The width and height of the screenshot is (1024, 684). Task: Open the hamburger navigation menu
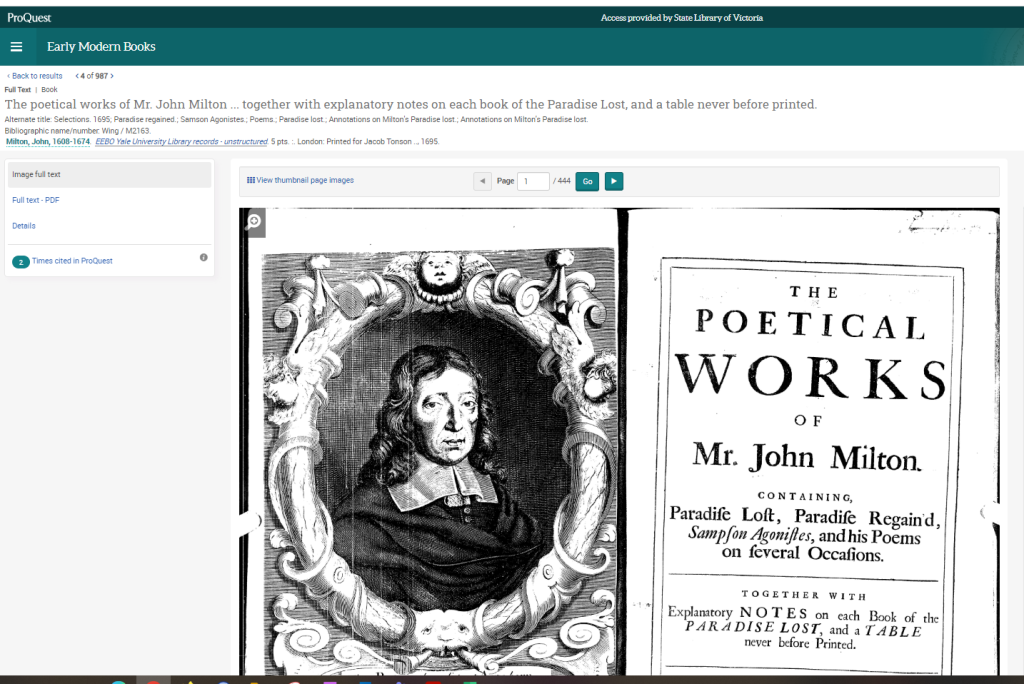click(x=16, y=47)
